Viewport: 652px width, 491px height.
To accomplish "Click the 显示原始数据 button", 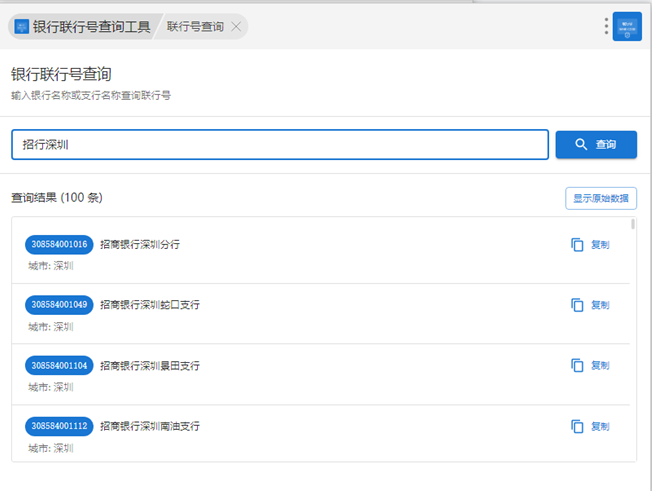I will pos(600,198).
